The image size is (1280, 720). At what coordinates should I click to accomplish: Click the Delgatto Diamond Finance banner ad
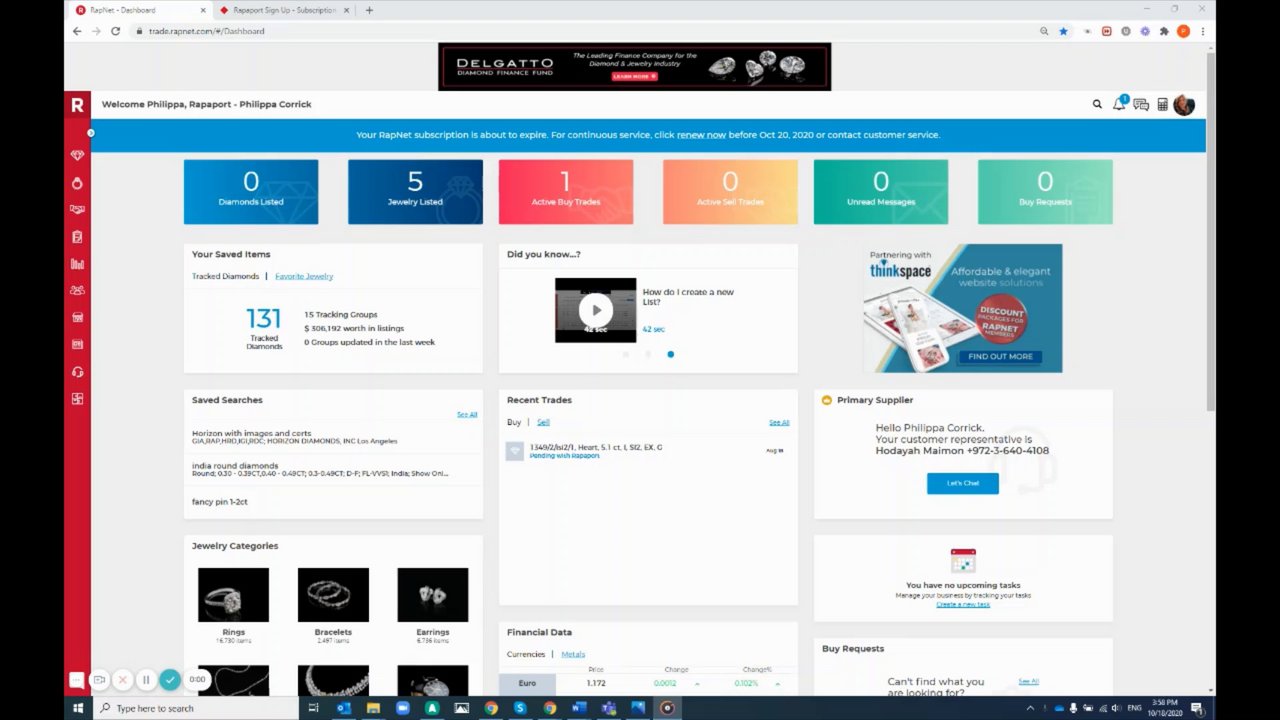point(634,67)
